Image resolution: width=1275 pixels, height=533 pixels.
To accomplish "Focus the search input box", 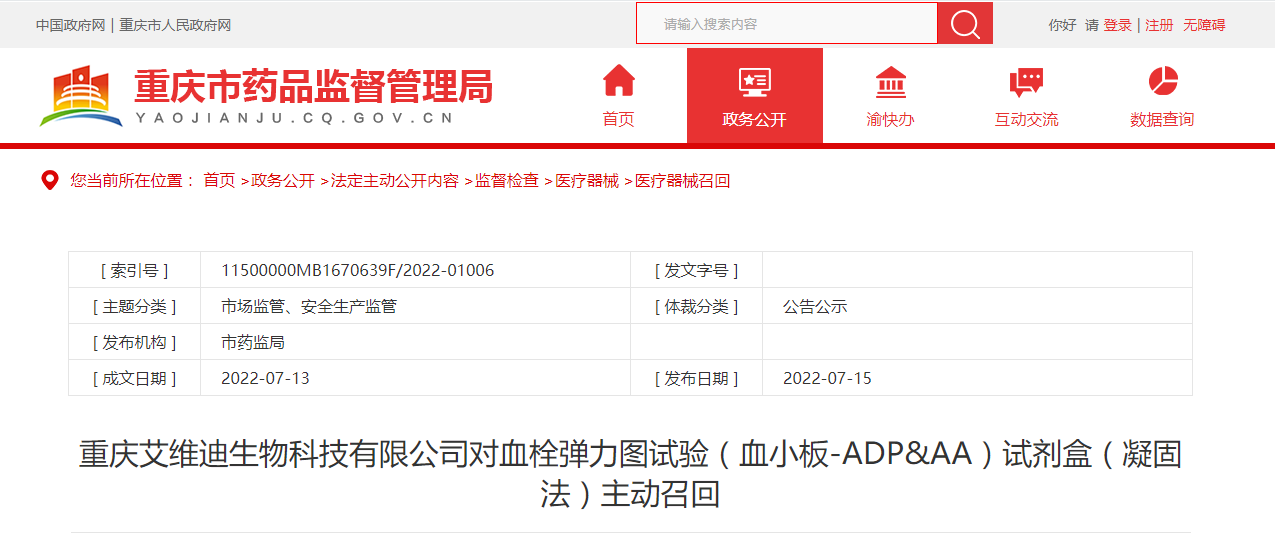I will point(786,23).
